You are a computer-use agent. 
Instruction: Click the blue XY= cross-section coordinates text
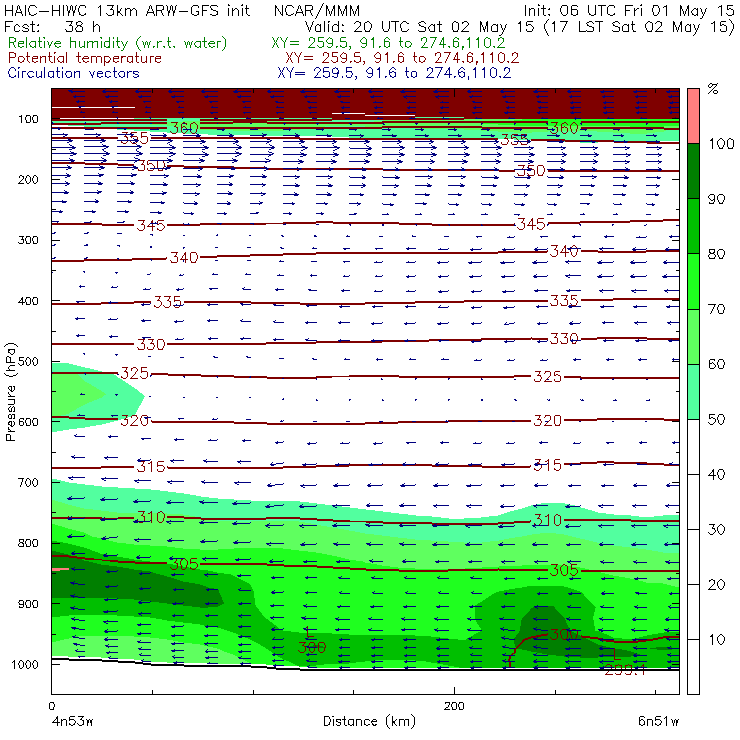click(x=394, y=73)
